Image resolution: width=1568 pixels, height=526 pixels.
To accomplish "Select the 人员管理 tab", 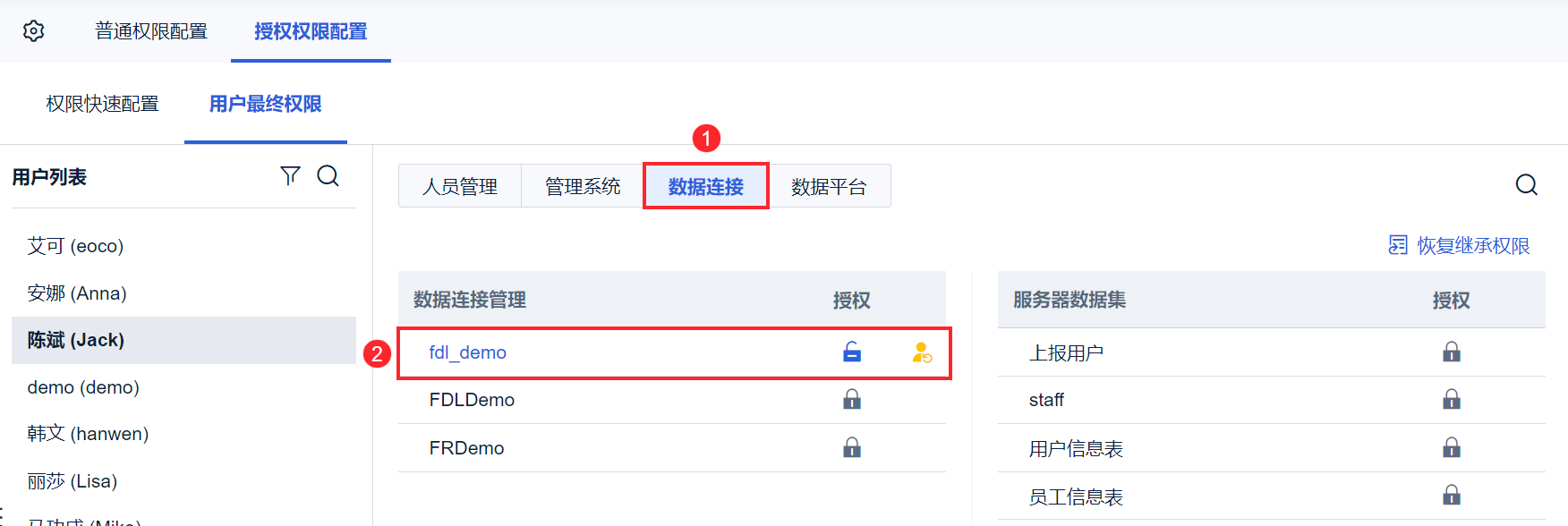I will tap(460, 186).
